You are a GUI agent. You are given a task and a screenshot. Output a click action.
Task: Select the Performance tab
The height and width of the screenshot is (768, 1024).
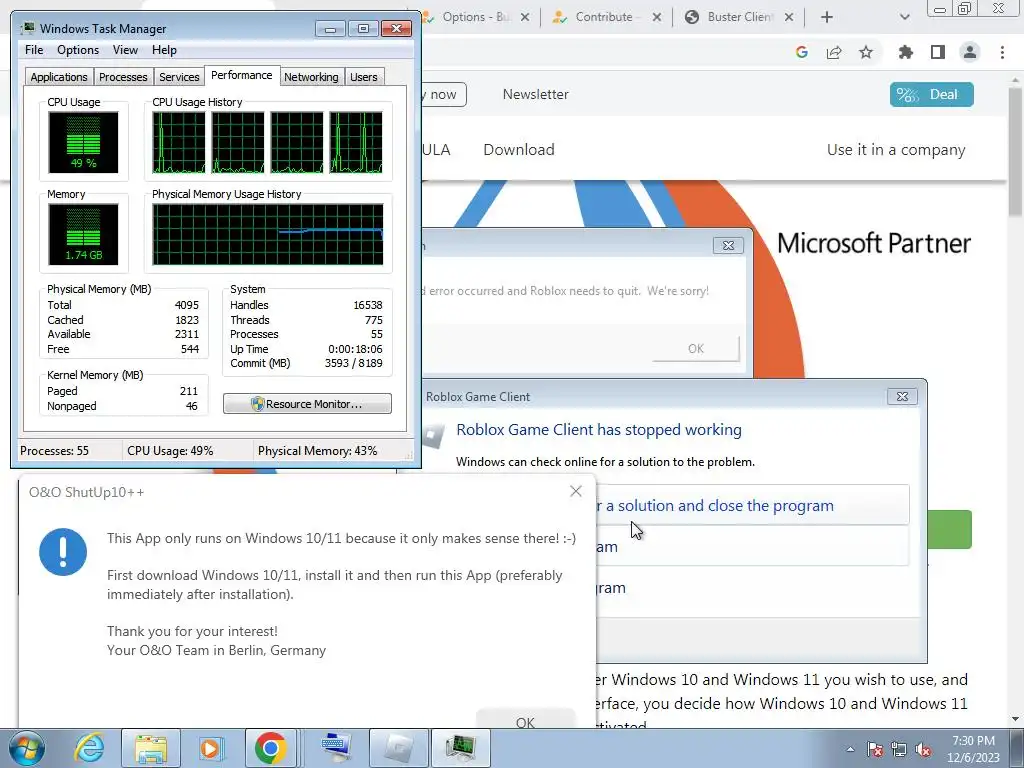point(242,75)
